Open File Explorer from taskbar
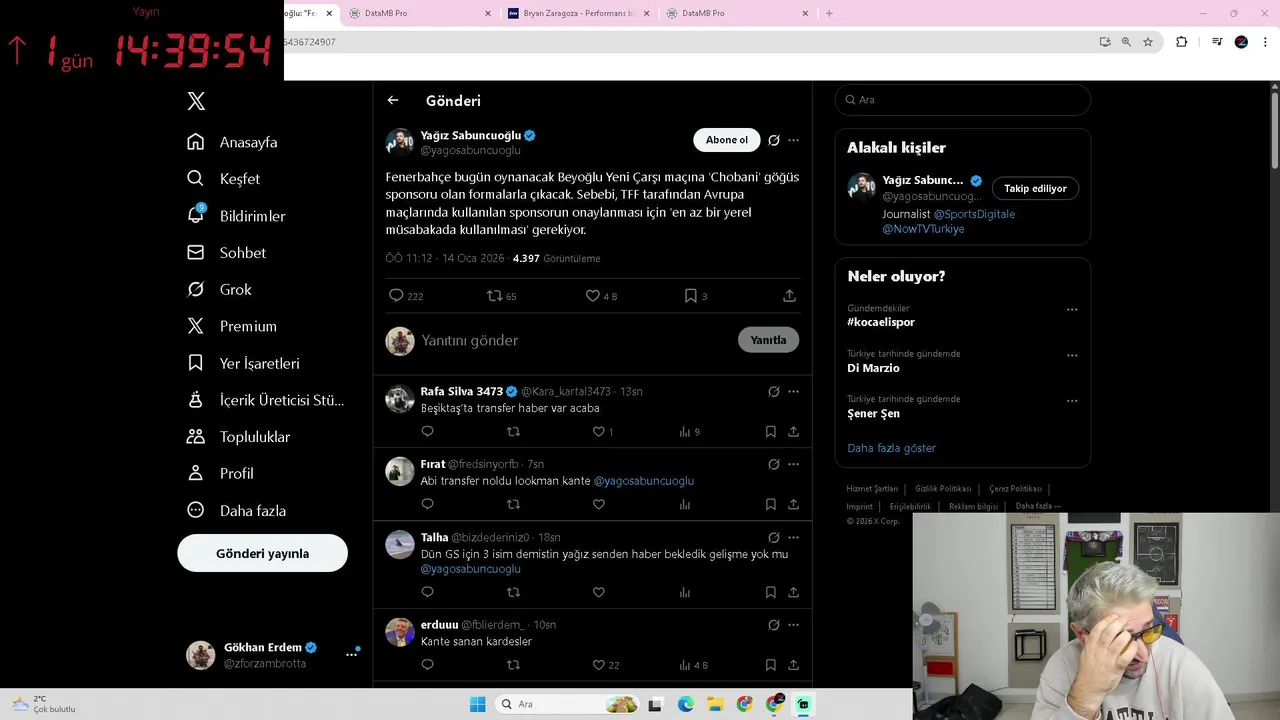The width and height of the screenshot is (1280, 720). [715, 704]
